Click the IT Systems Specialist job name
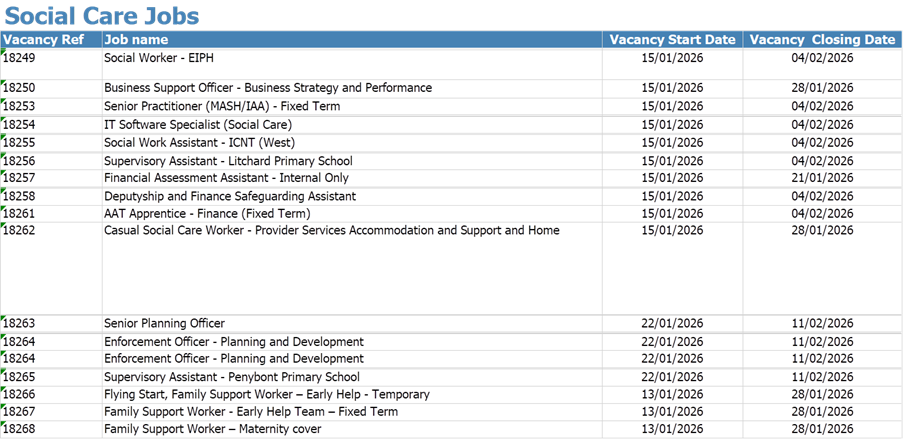The width and height of the screenshot is (903, 439). pyautogui.click(x=187, y=124)
